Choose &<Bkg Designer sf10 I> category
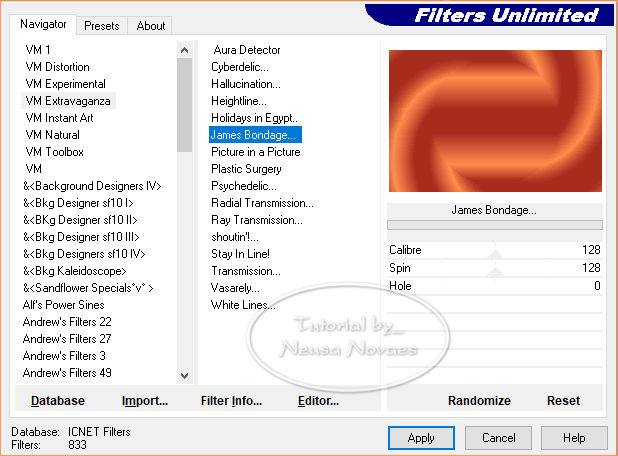The image size is (618, 456). 78,203
